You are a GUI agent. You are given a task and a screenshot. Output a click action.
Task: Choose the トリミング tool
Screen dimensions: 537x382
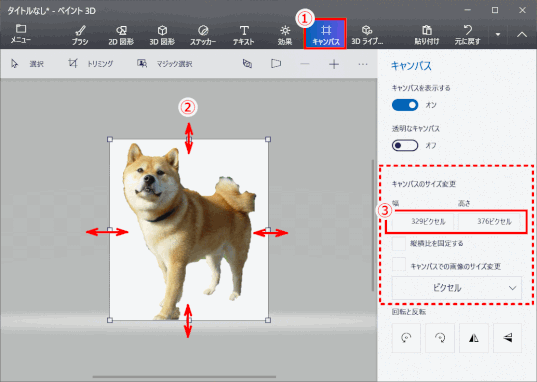[90, 64]
